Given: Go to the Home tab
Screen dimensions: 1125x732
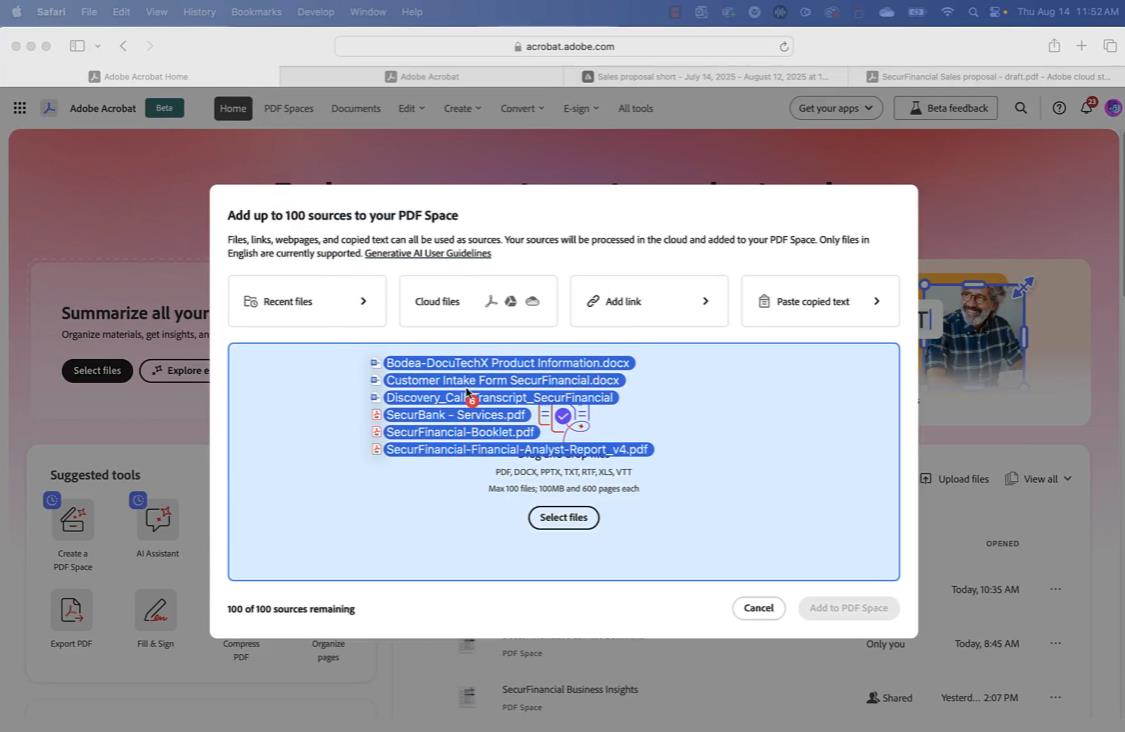Looking at the screenshot, I should (x=233, y=108).
